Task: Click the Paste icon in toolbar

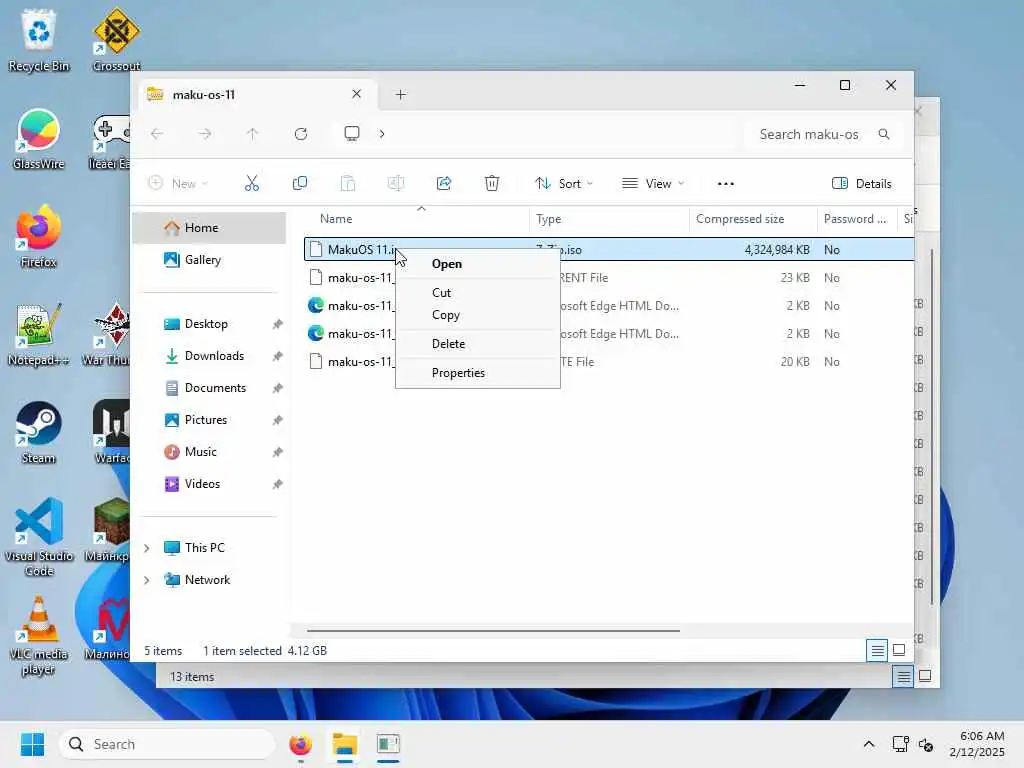Action: tap(348, 184)
